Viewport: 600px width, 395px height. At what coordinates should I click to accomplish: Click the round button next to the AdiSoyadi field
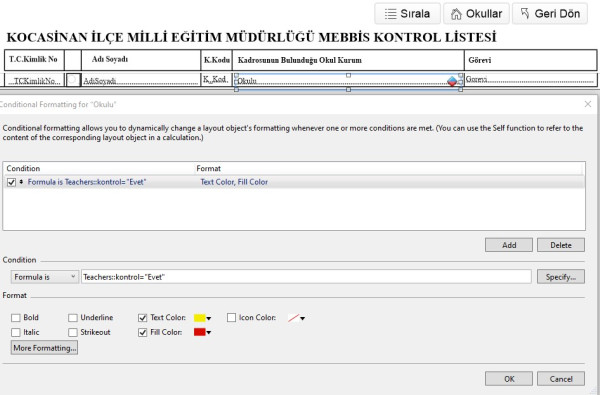coord(73,80)
